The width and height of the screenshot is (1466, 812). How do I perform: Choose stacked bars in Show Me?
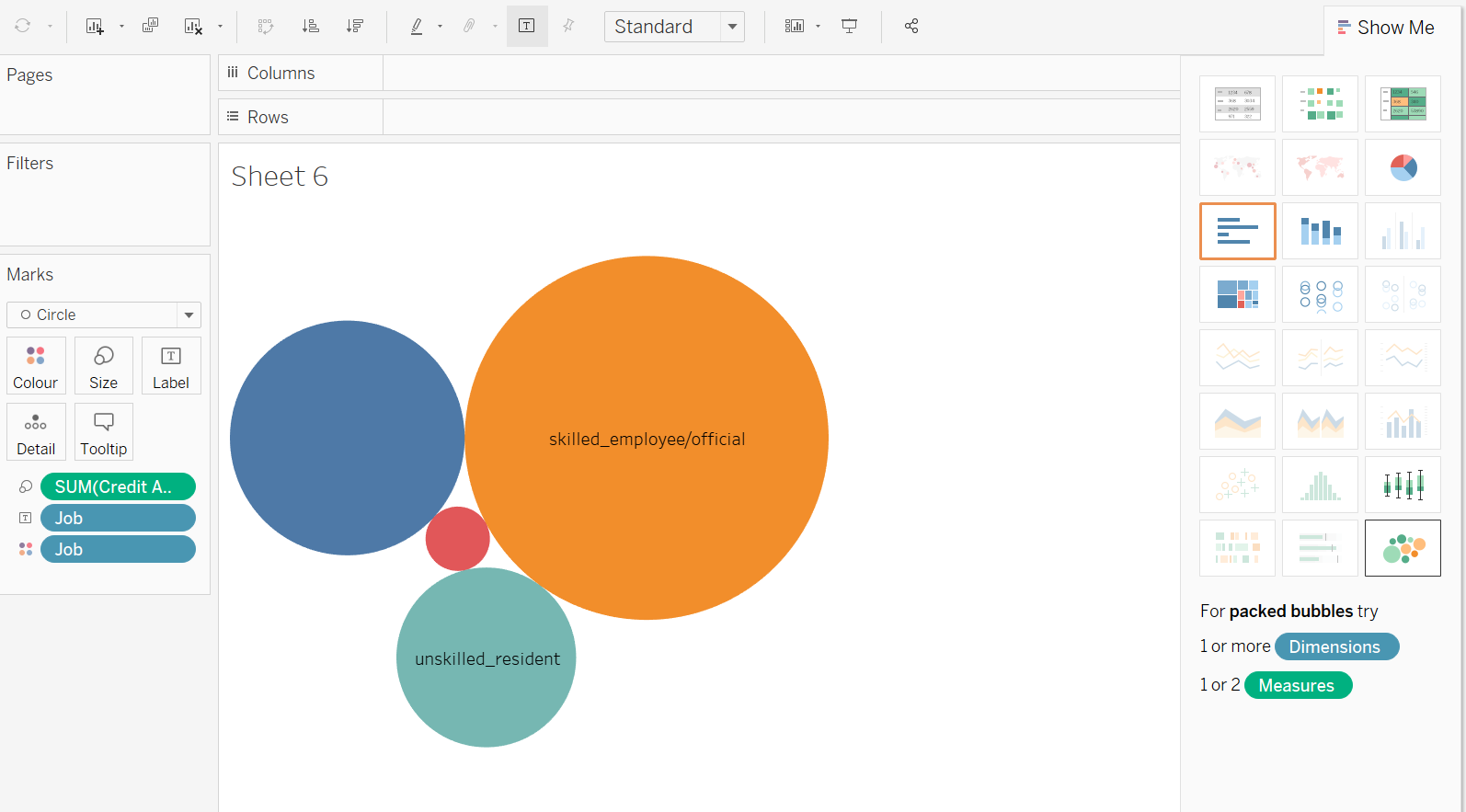pos(1320,231)
